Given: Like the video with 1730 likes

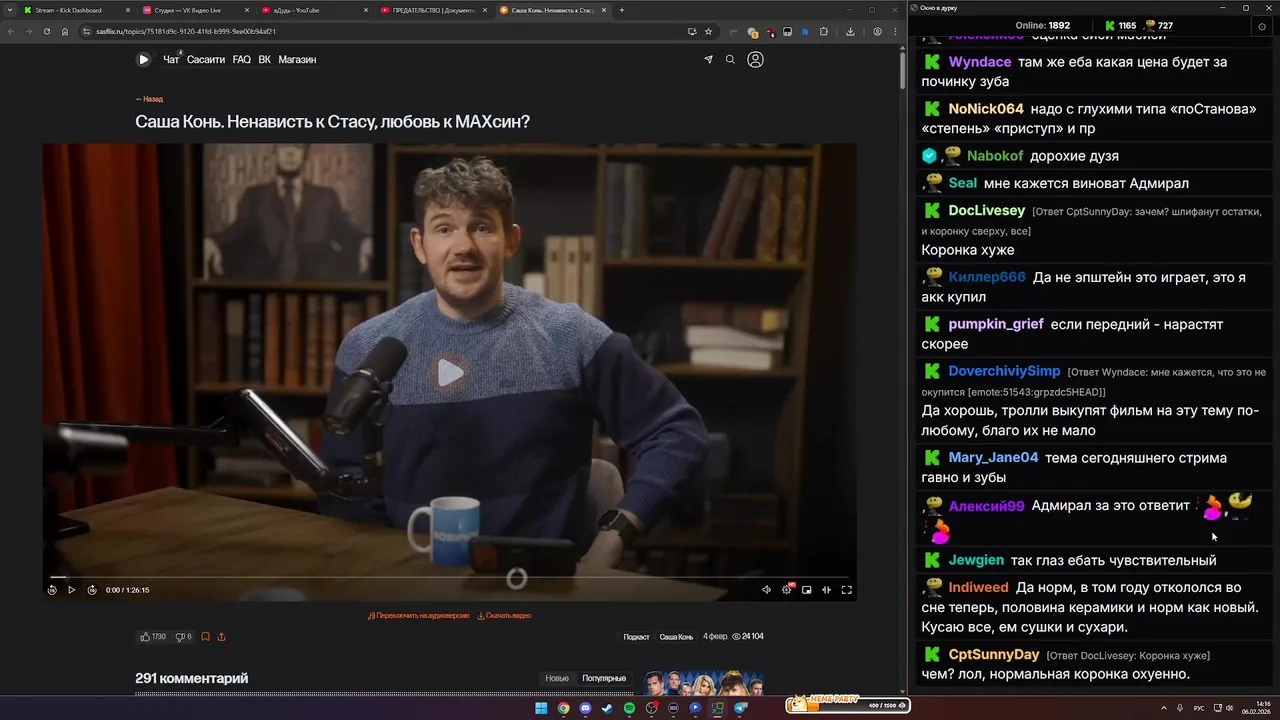Looking at the screenshot, I should click(153, 637).
